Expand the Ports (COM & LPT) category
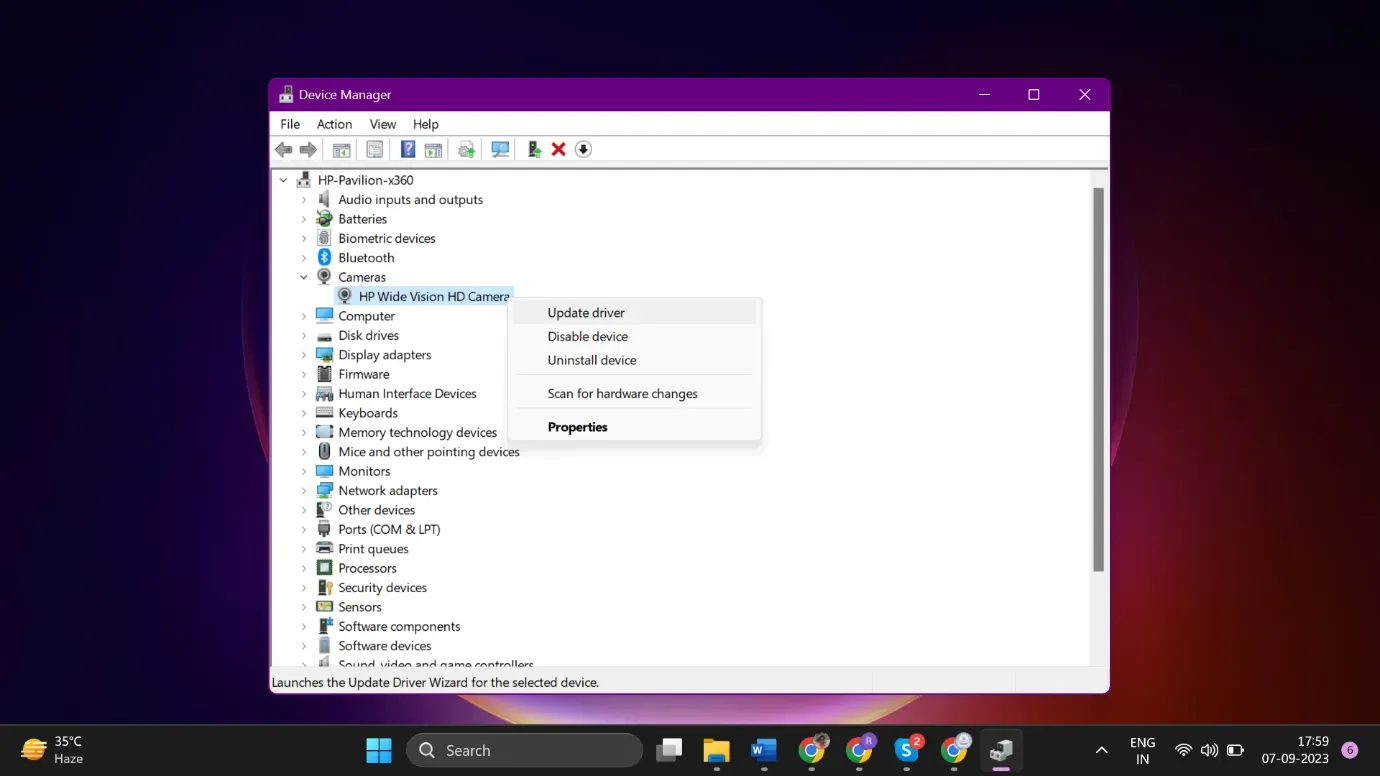The image size is (1380, 776). (x=304, y=529)
